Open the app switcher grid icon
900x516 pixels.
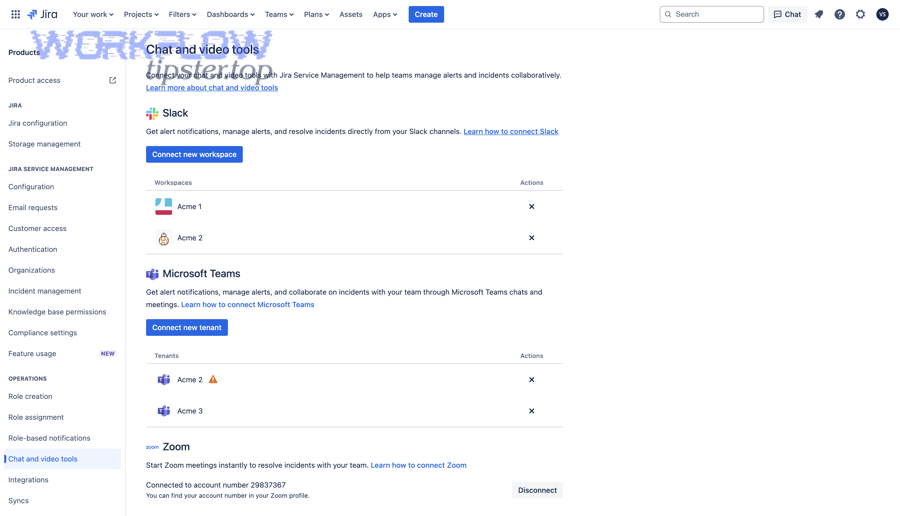click(x=15, y=14)
